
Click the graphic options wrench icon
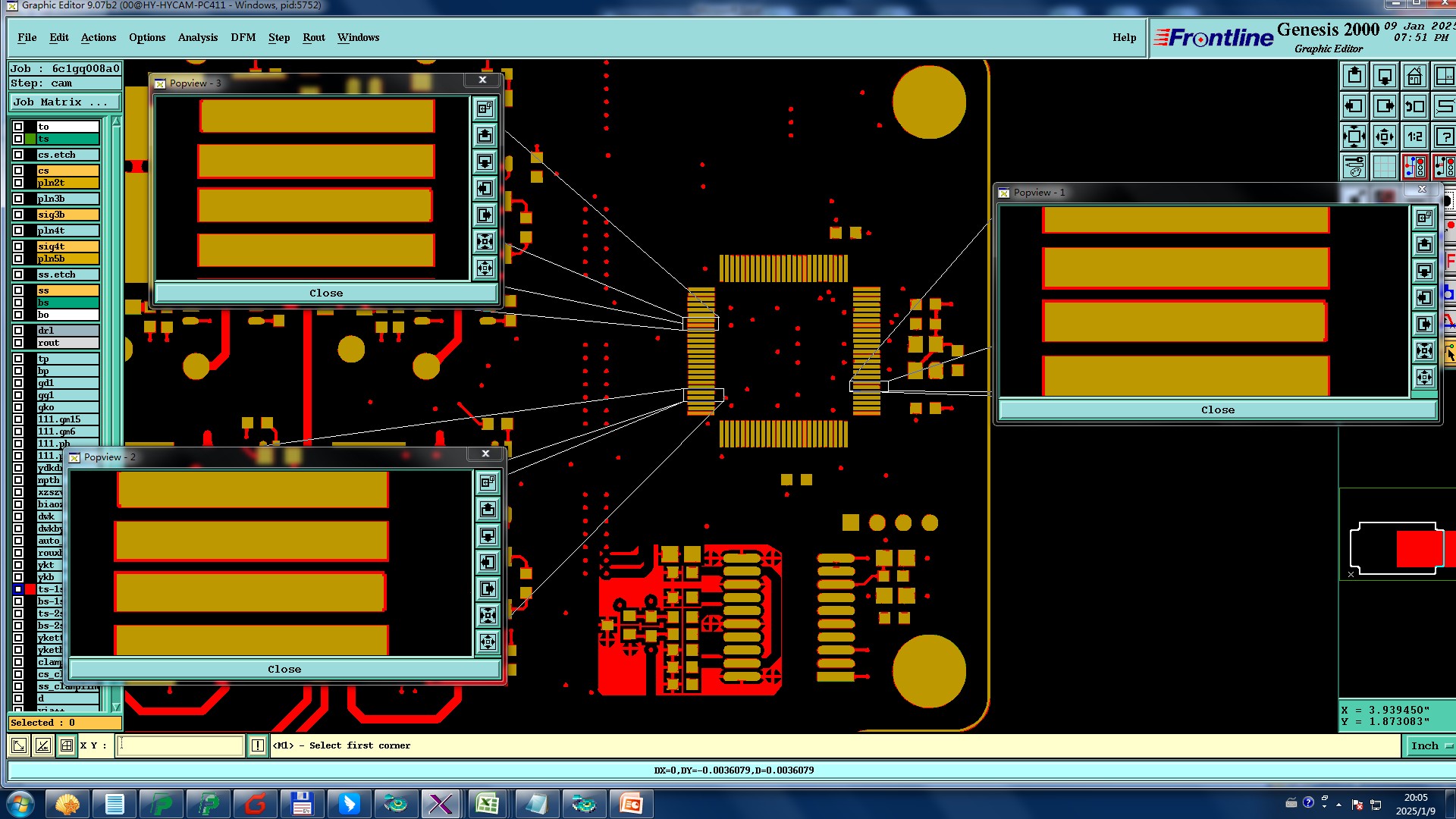1354,167
